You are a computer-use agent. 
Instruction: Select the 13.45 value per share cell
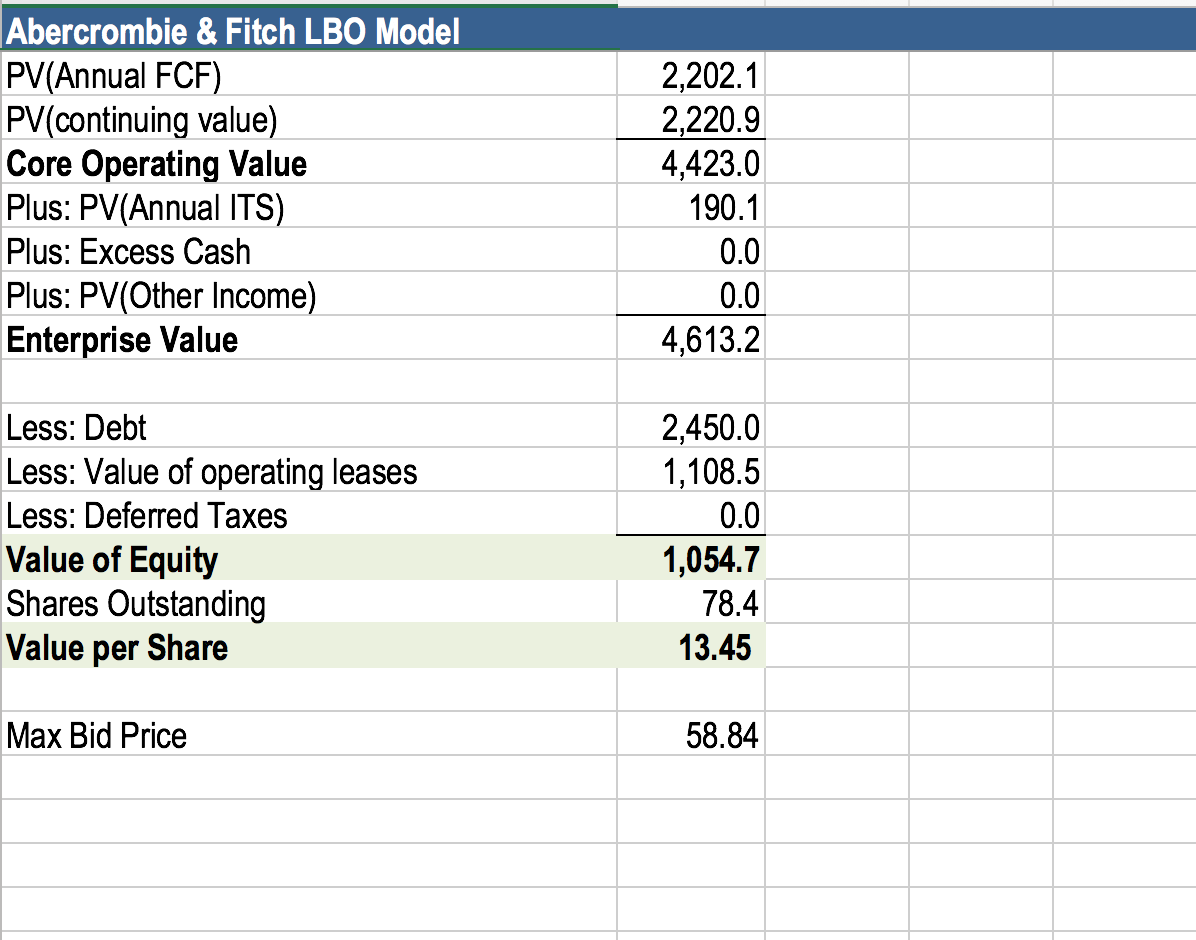690,646
